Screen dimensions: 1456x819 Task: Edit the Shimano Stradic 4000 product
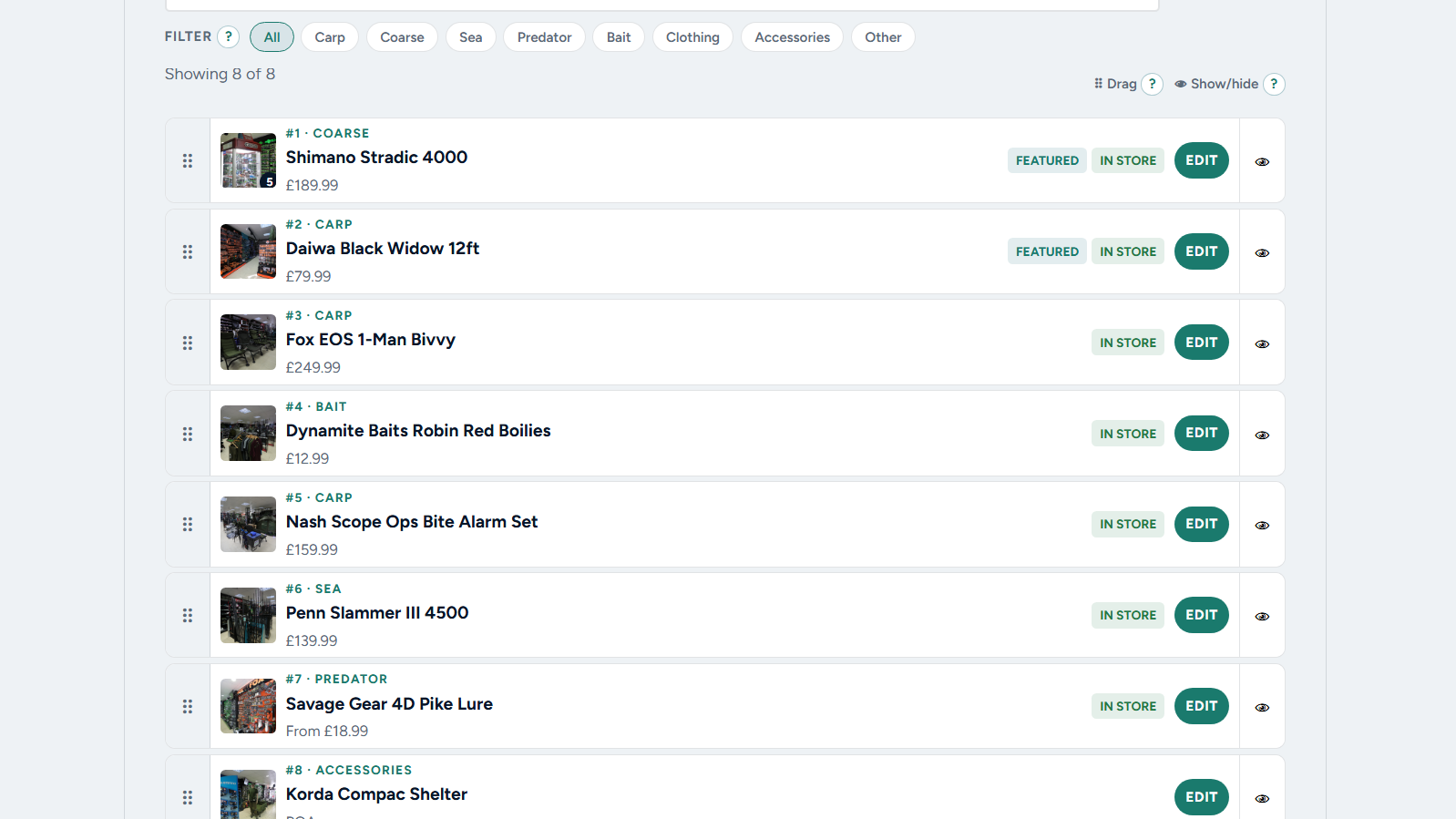(x=1202, y=160)
